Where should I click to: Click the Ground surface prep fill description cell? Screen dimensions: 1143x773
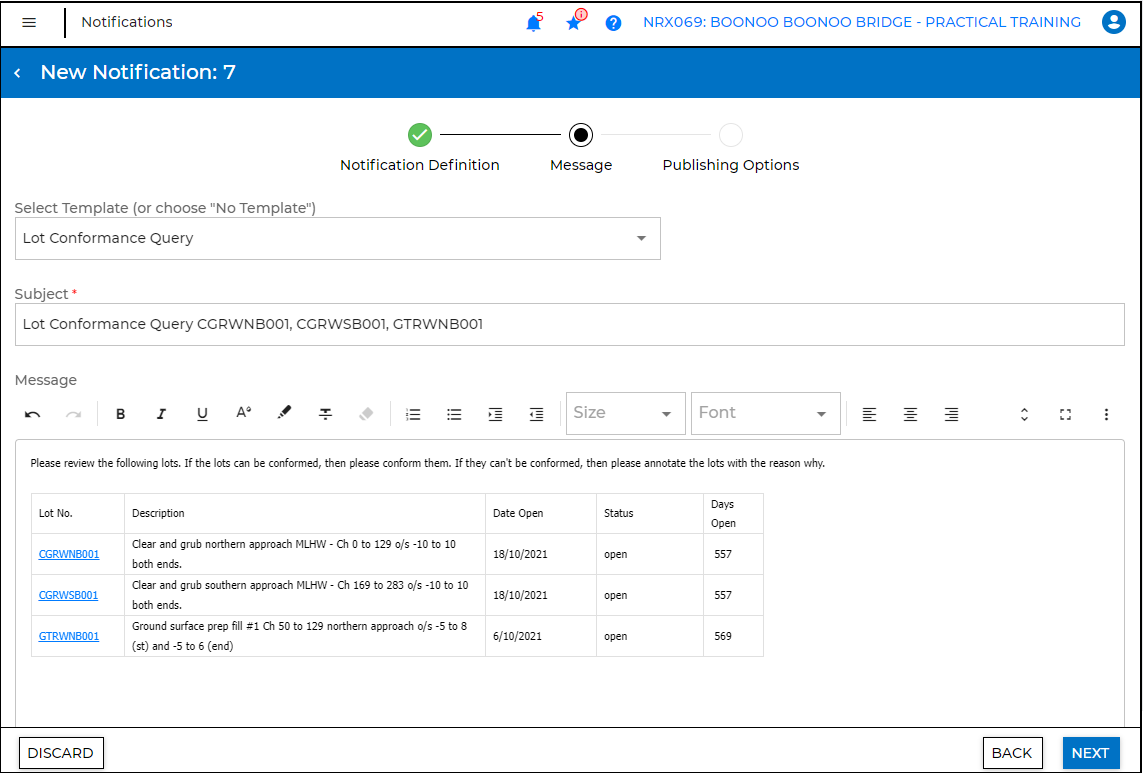[305, 636]
